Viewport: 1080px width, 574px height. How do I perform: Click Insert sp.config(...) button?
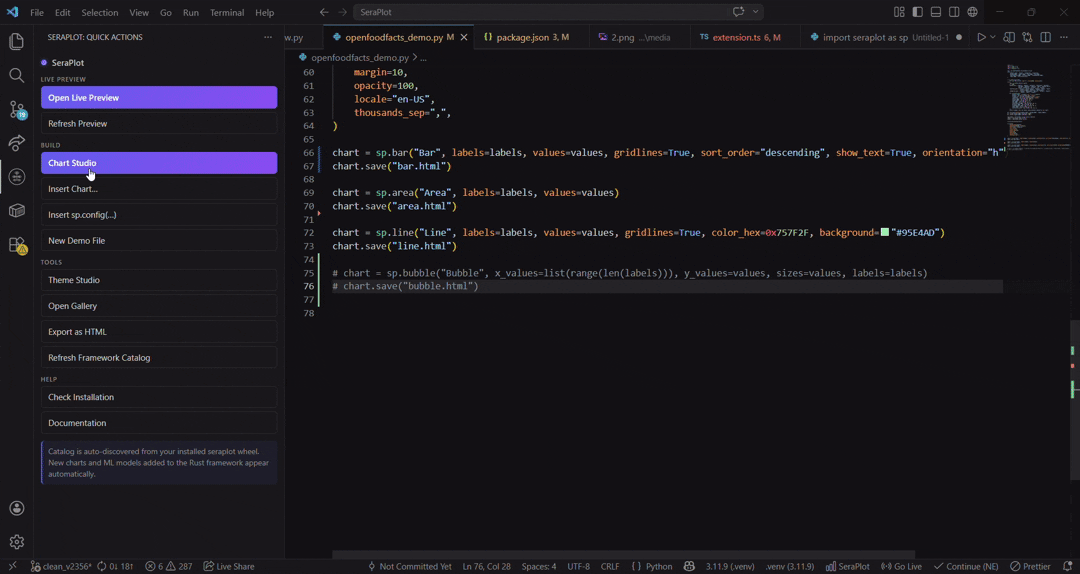click(159, 215)
